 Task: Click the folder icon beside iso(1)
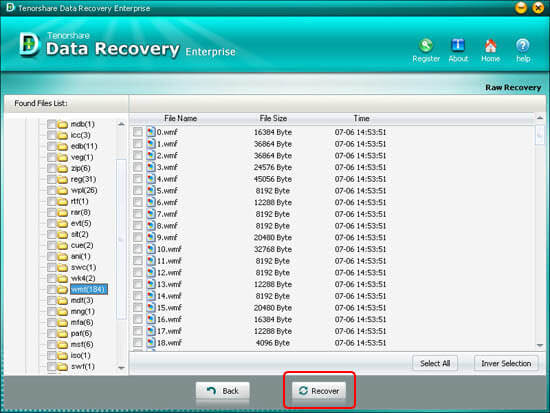pos(62,355)
